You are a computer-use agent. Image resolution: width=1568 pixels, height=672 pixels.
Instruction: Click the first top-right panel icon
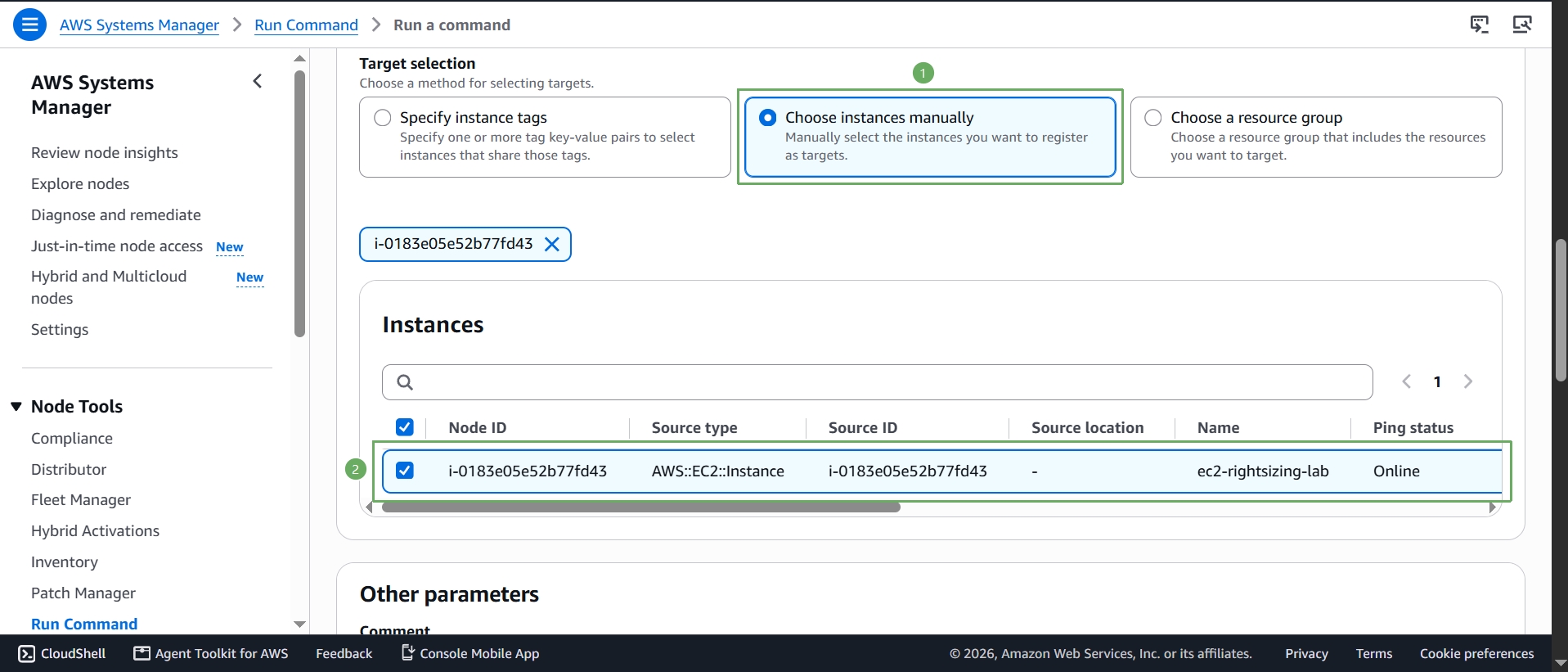1480,25
